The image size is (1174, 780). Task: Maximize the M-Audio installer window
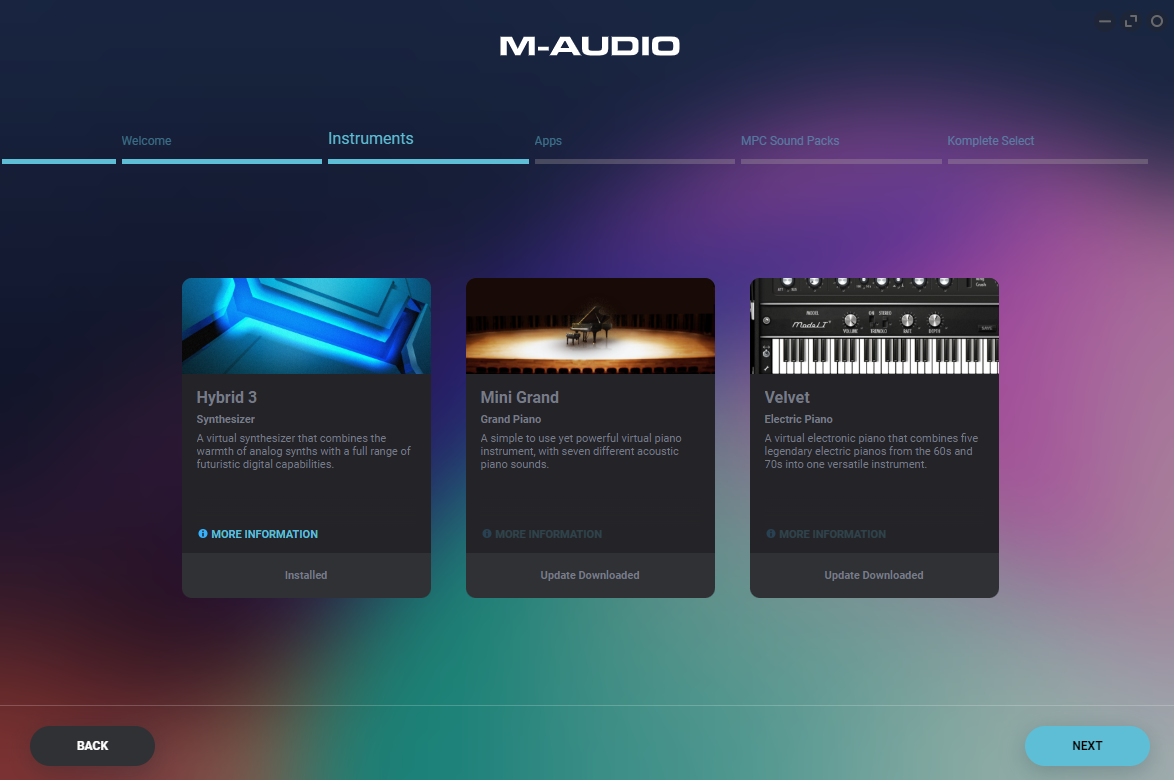pyautogui.click(x=1131, y=21)
